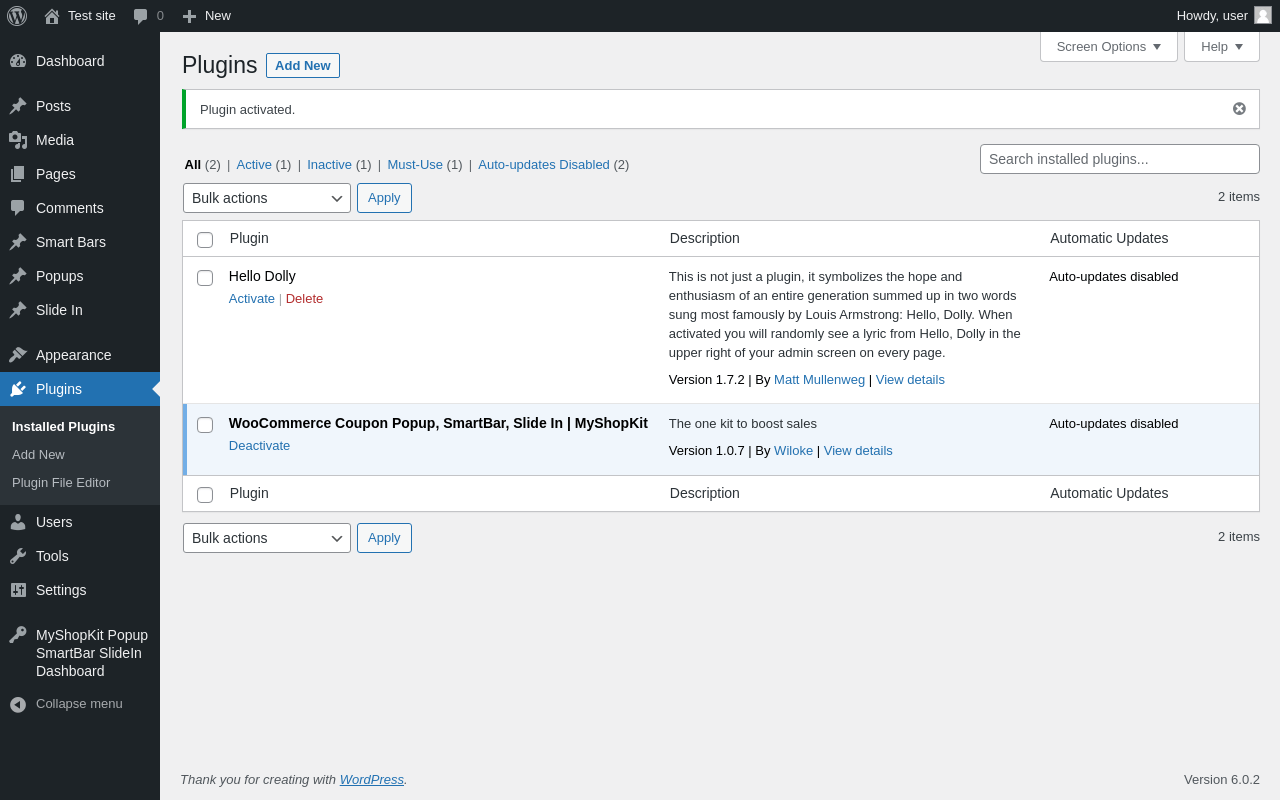The image size is (1280, 800).
Task: Deactivate the MyShopKit plugin
Action: coord(259,445)
